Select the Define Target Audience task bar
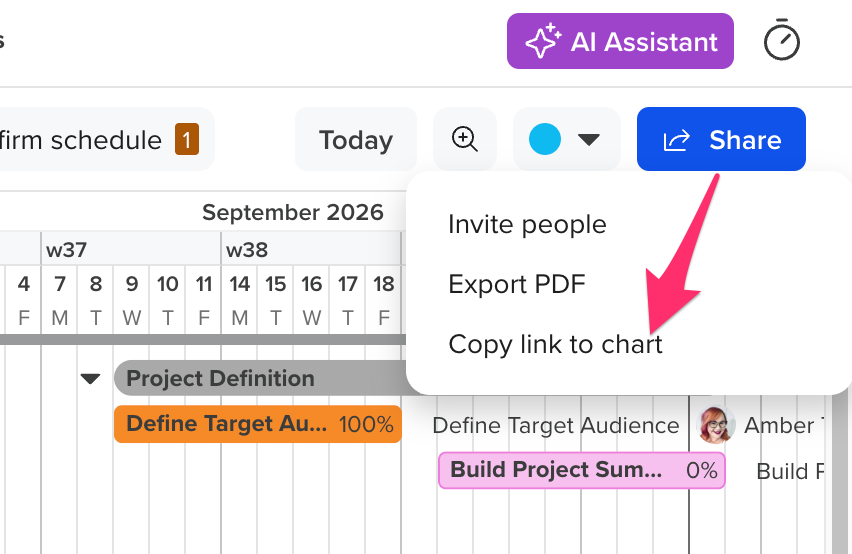Viewport: 852px width, 554px height. pyautogui.click(x=258, y=424)
